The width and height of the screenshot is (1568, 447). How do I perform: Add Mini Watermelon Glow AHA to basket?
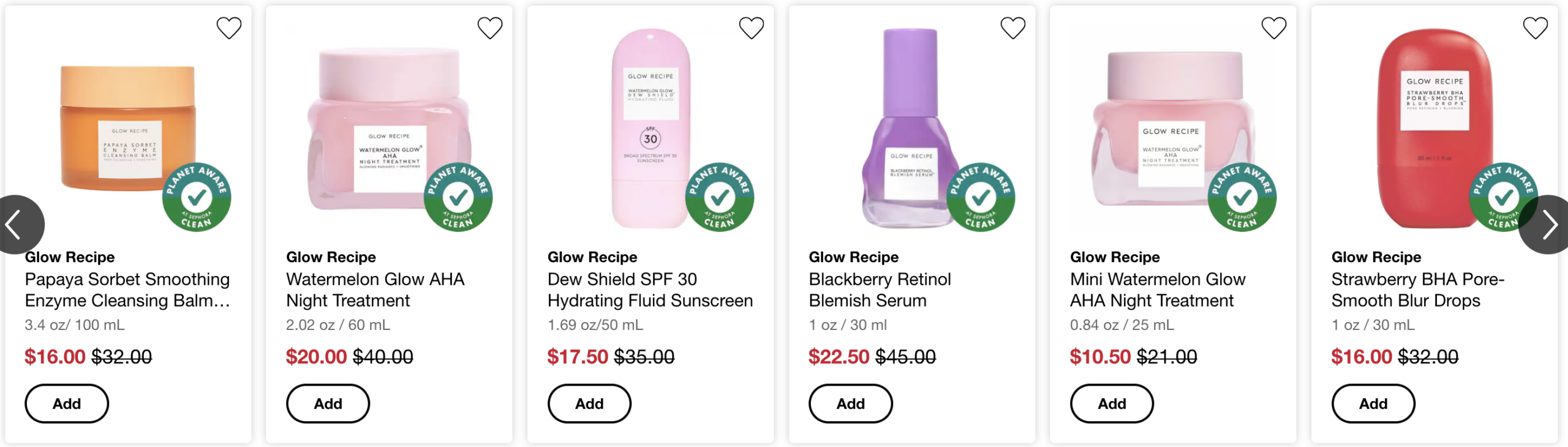(1112, 404)
